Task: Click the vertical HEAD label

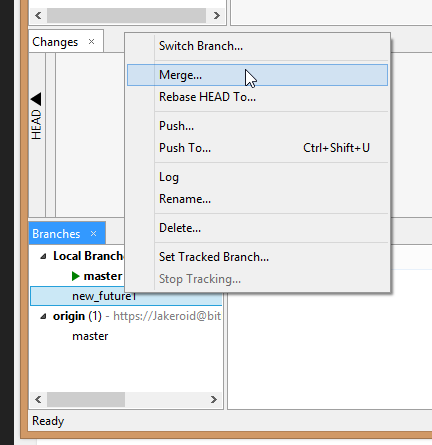Action: [x=36, y=125]
